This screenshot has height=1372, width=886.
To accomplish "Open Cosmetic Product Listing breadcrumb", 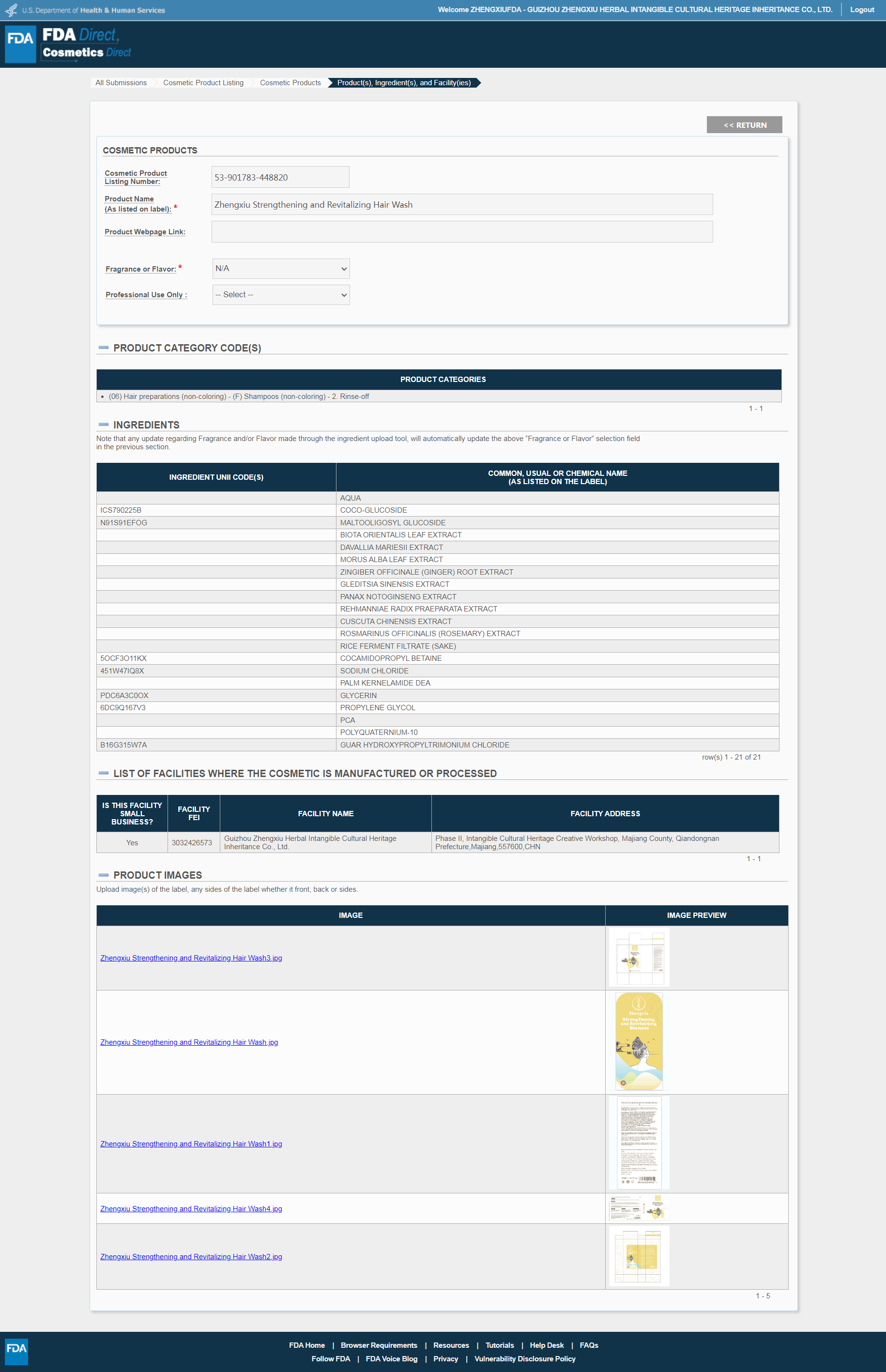I will (203, 83).
